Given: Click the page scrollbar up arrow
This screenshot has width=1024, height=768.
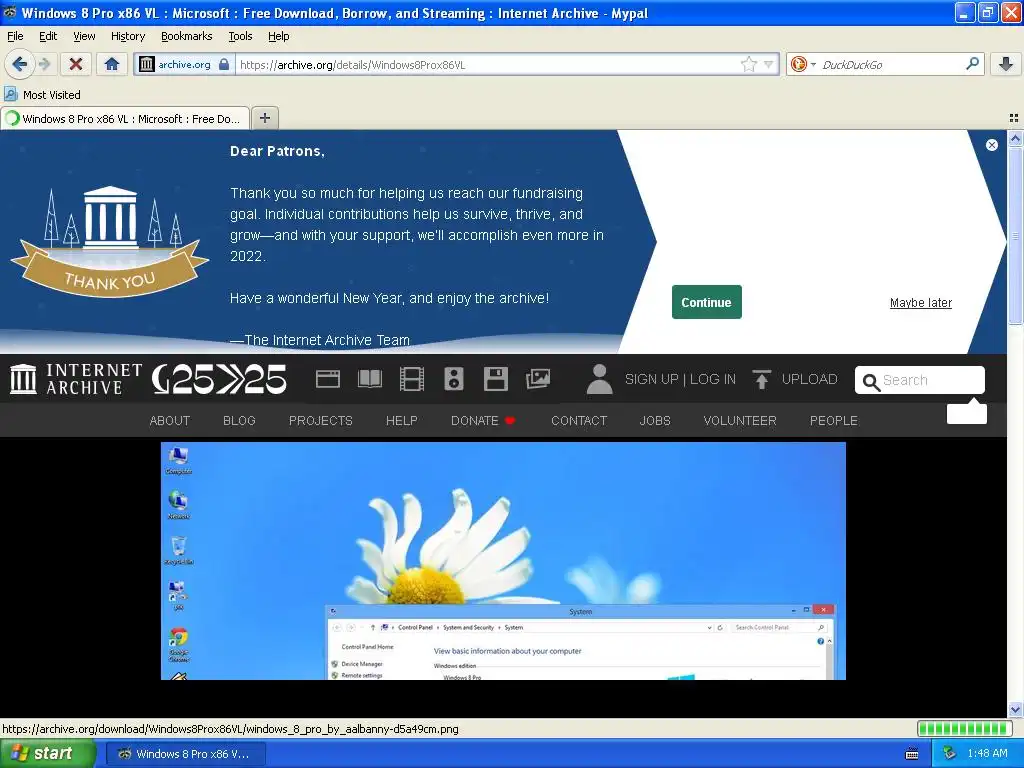Looking at the screenshot, I should 1015,138.
